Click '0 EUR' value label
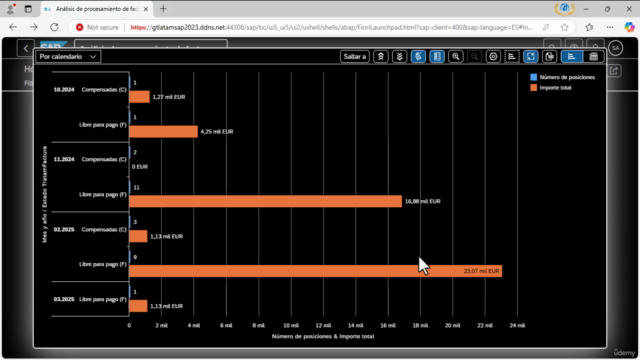The height and width of the screenshot is (360, 640). (140, 167)
